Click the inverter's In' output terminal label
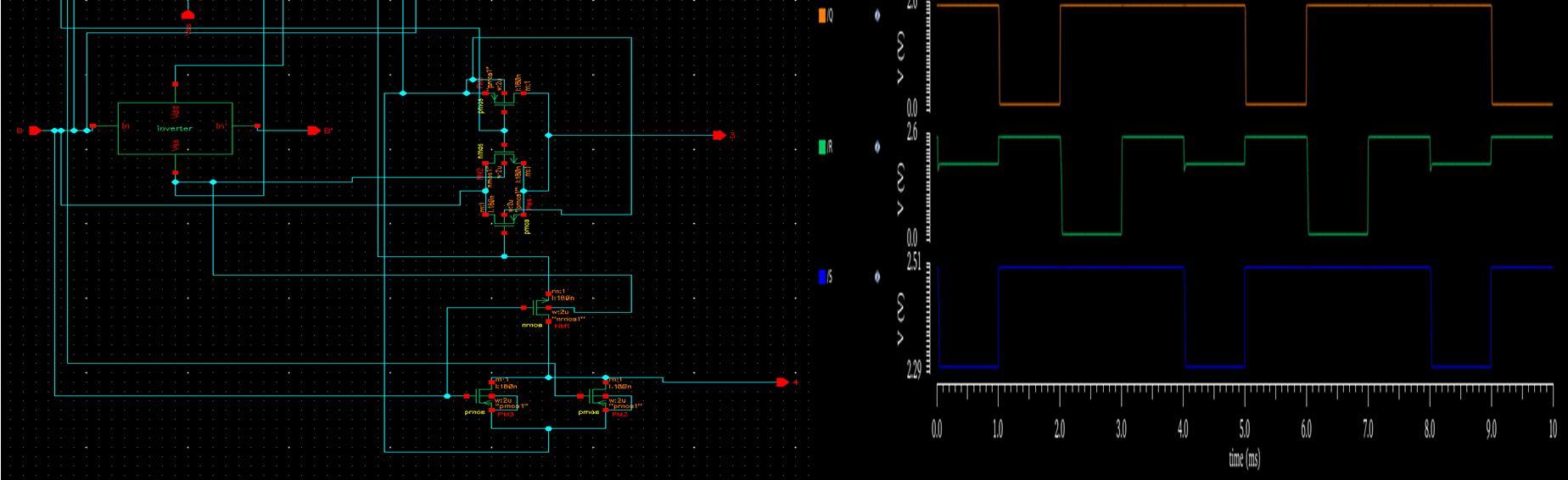Viewport: 1568px width, 480px height. [221, 126]
